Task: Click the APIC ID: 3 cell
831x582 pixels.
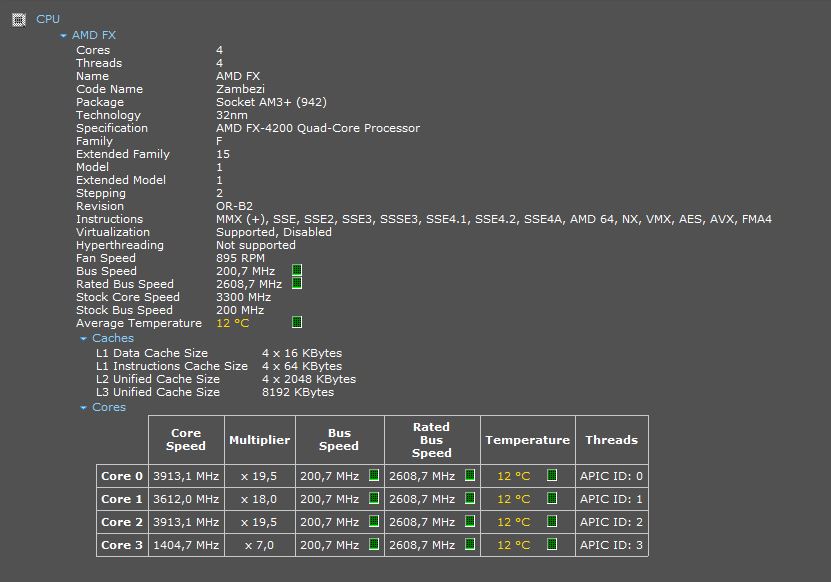Action: coord(612,545)
